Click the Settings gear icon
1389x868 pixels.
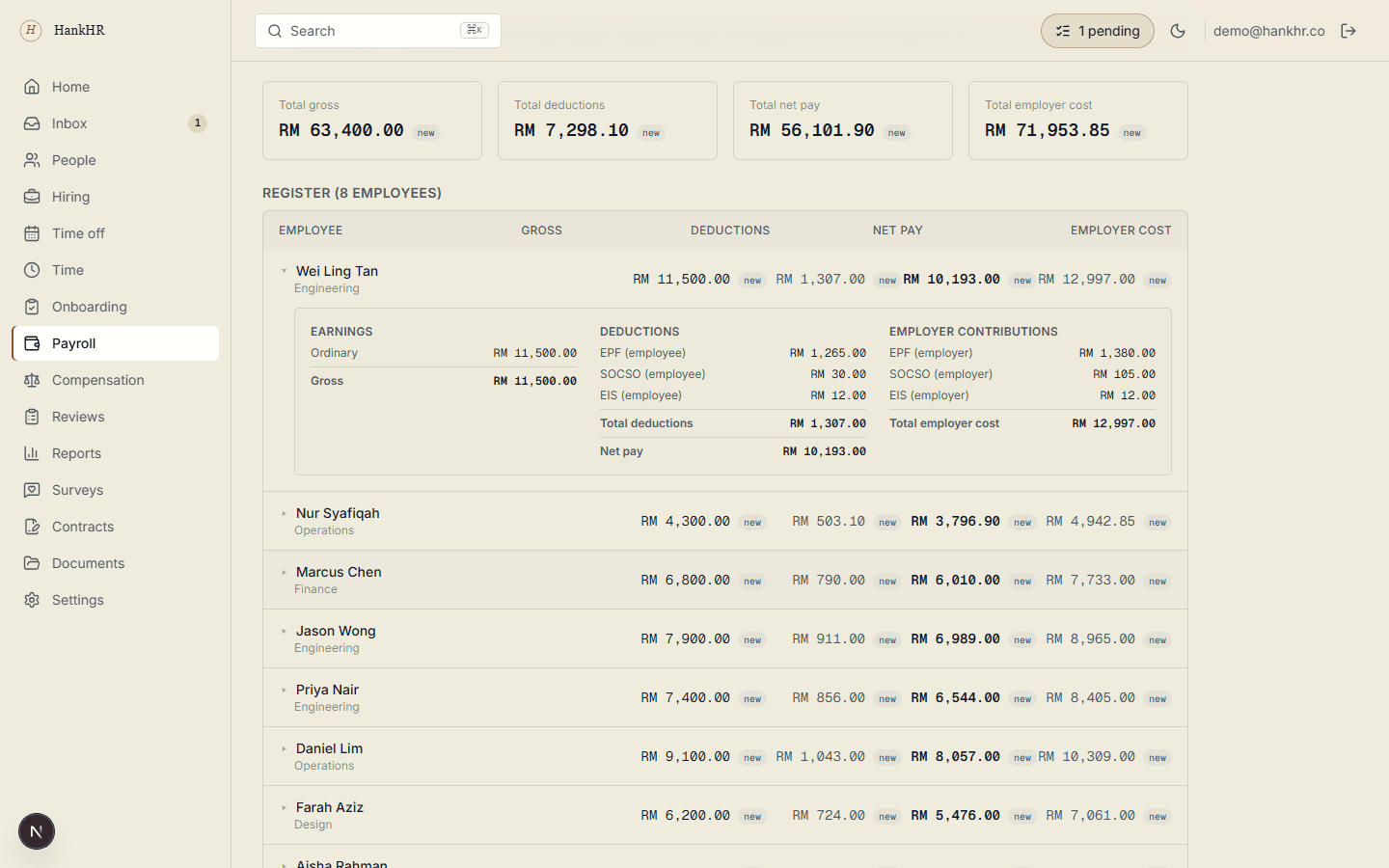pyautogui.click(x=32, y=600)
